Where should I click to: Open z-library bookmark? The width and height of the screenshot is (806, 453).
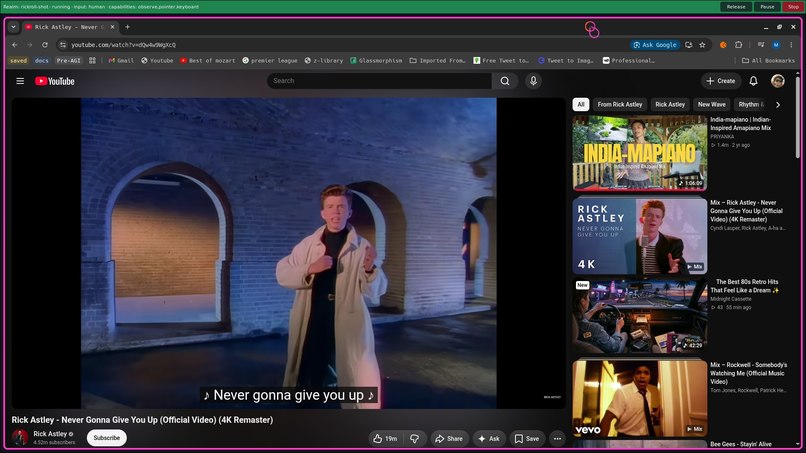324,60
